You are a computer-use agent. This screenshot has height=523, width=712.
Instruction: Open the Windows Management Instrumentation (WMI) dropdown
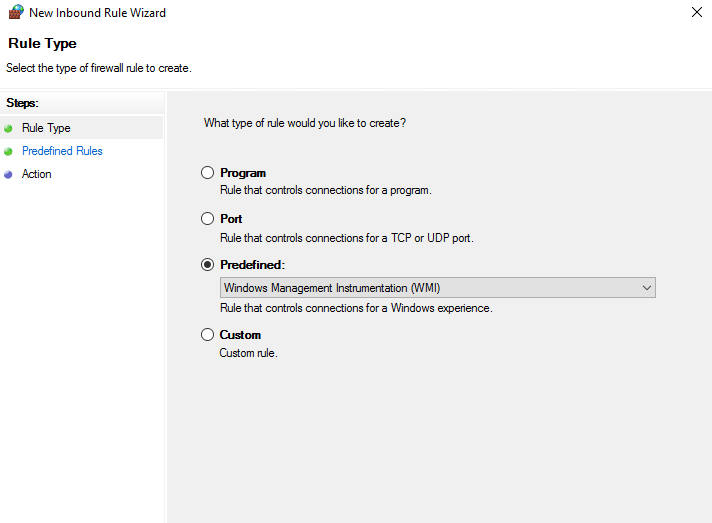point(438,288)
